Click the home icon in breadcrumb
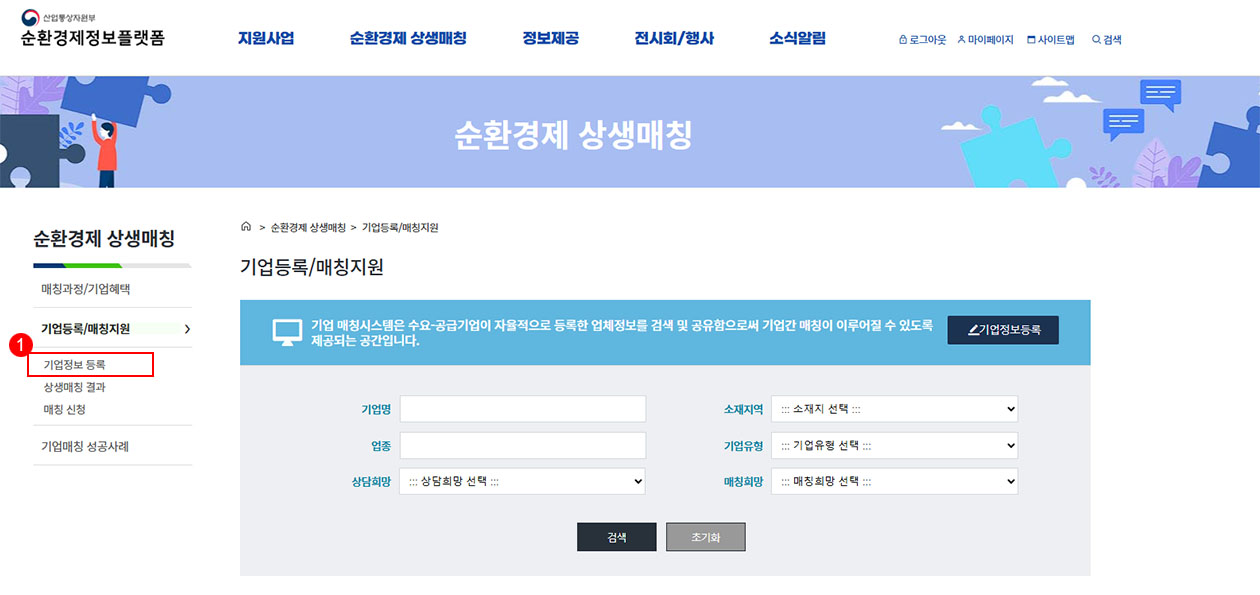Screen dimensions: 1260x595 coord(246,227)
